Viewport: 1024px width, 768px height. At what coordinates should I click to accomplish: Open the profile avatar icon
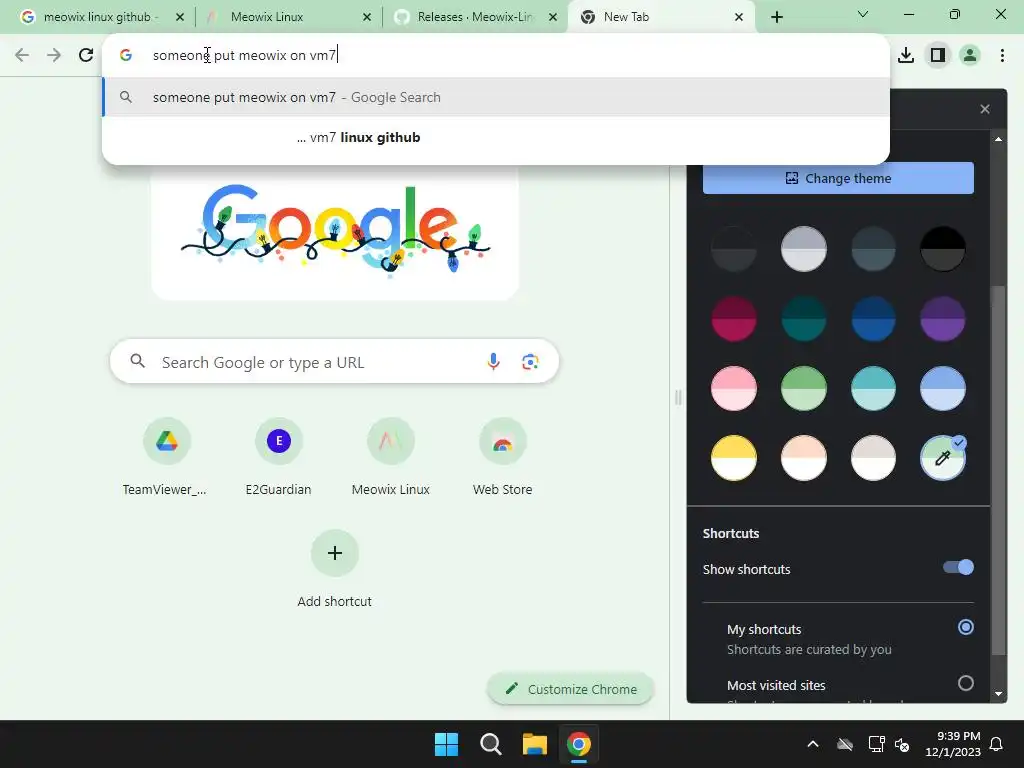coord(970,55)
